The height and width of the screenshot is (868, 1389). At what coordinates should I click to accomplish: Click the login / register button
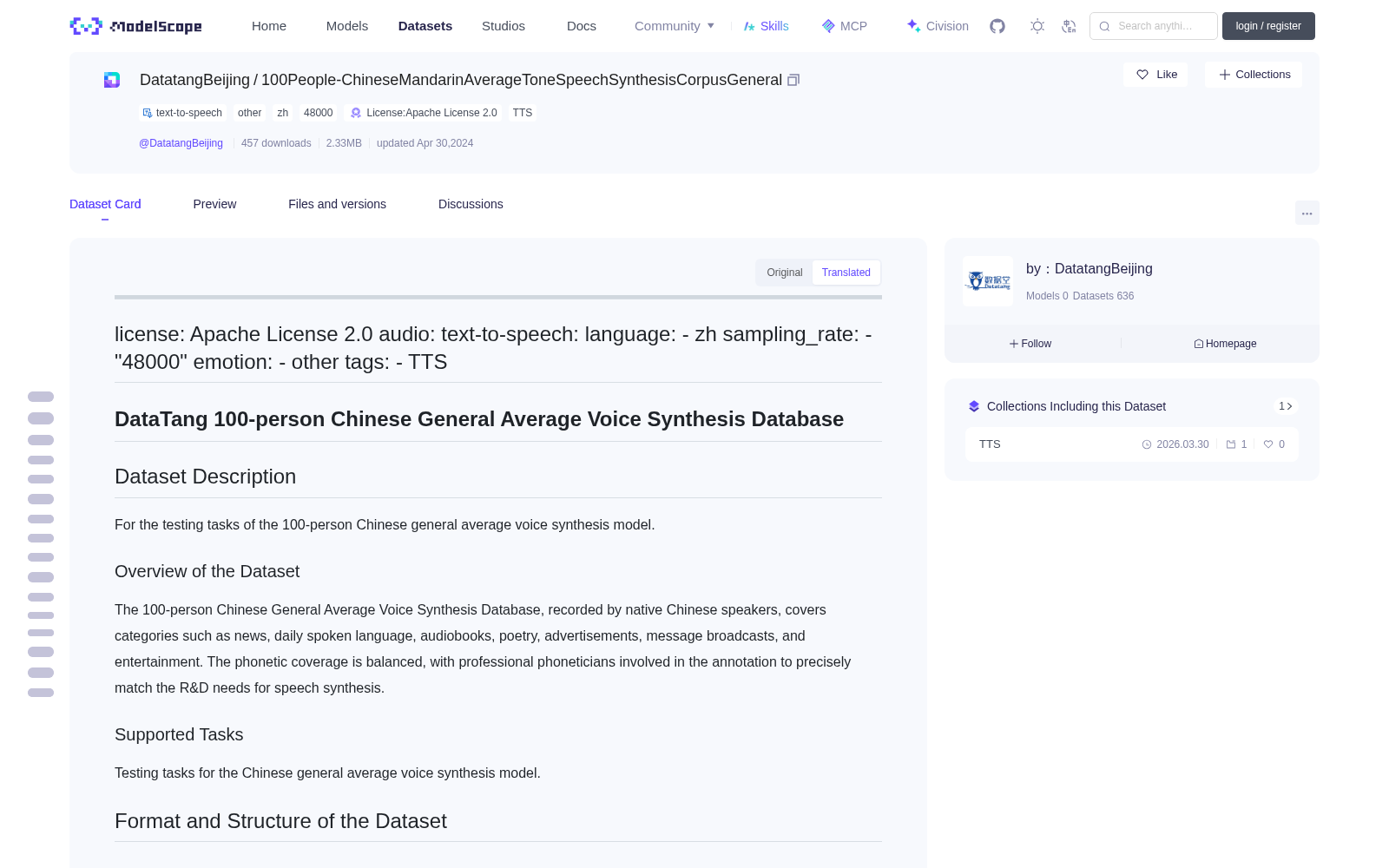[x=1268, y=26]
